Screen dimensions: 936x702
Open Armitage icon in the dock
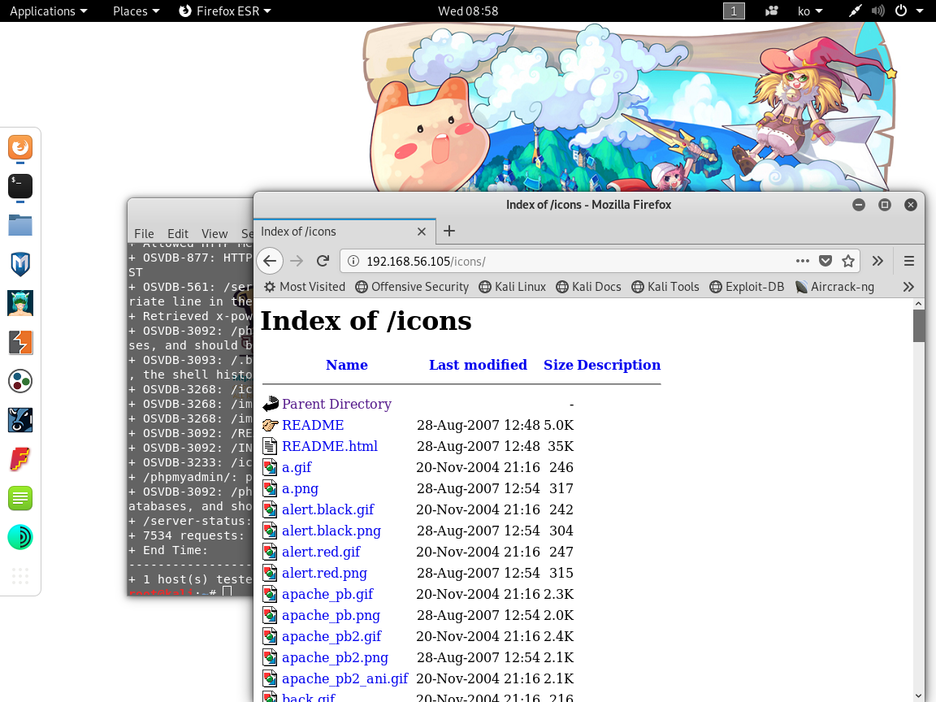[x=20, y=303]
